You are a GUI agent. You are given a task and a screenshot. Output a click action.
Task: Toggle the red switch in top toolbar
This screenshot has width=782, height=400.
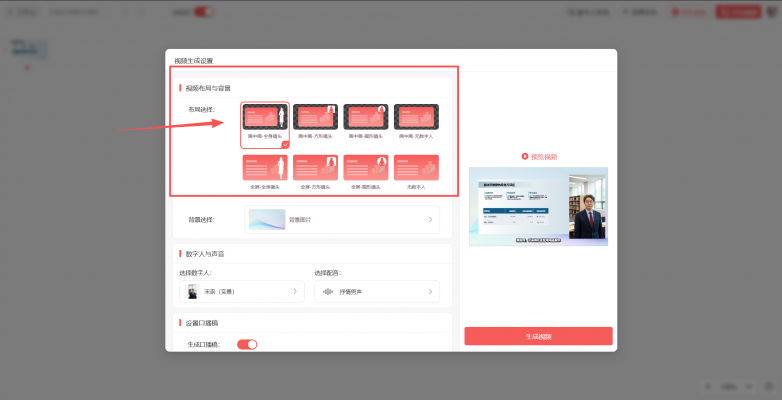[x=204, y=12]
